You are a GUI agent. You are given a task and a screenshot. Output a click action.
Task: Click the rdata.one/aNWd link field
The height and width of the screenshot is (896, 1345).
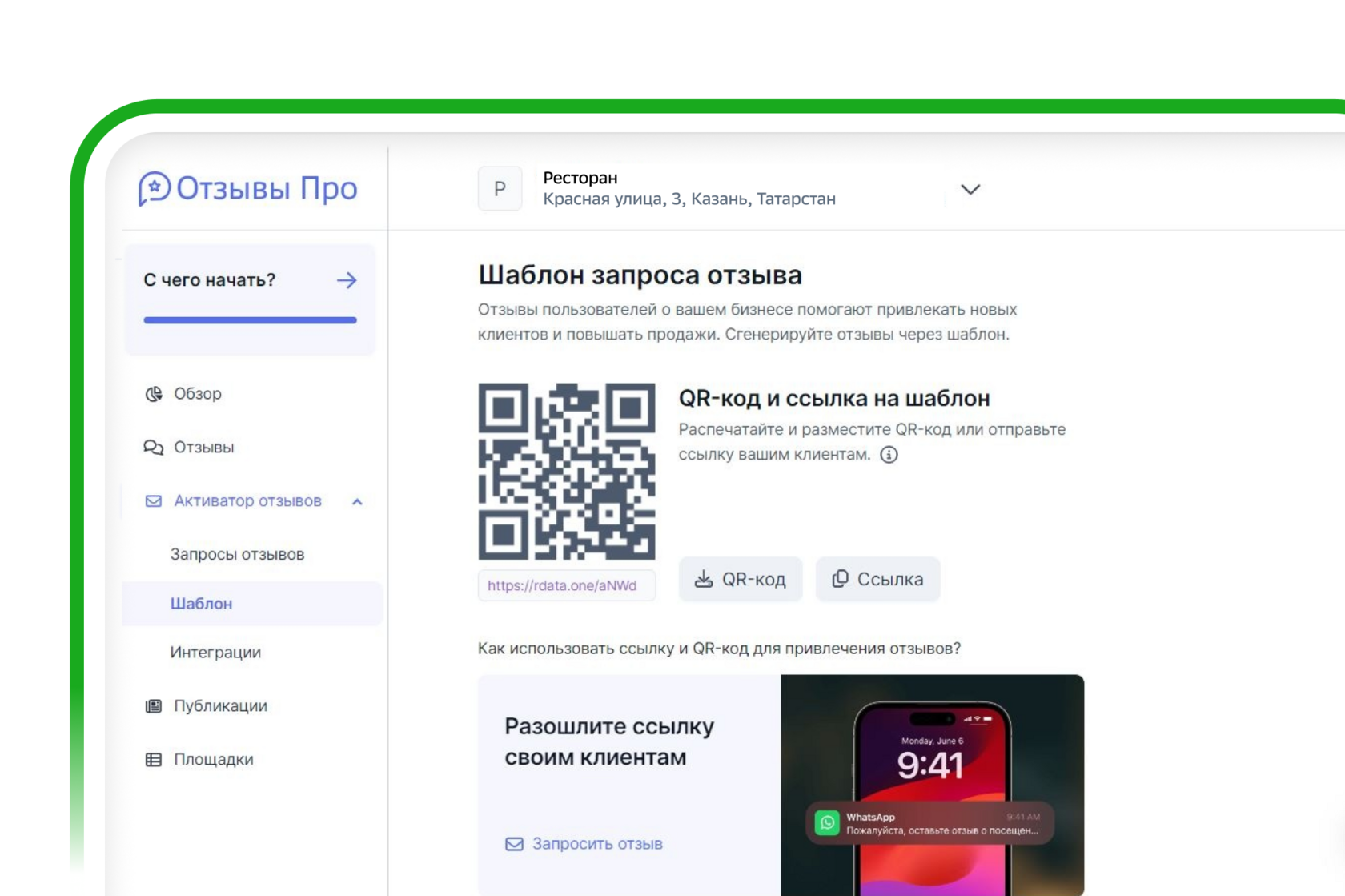567,585
